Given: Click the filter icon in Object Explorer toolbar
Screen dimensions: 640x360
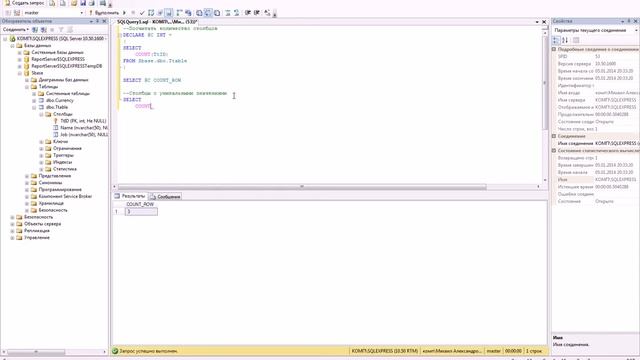Looking at the screenshot, I should pyautogui.click(x=61, y=29).
